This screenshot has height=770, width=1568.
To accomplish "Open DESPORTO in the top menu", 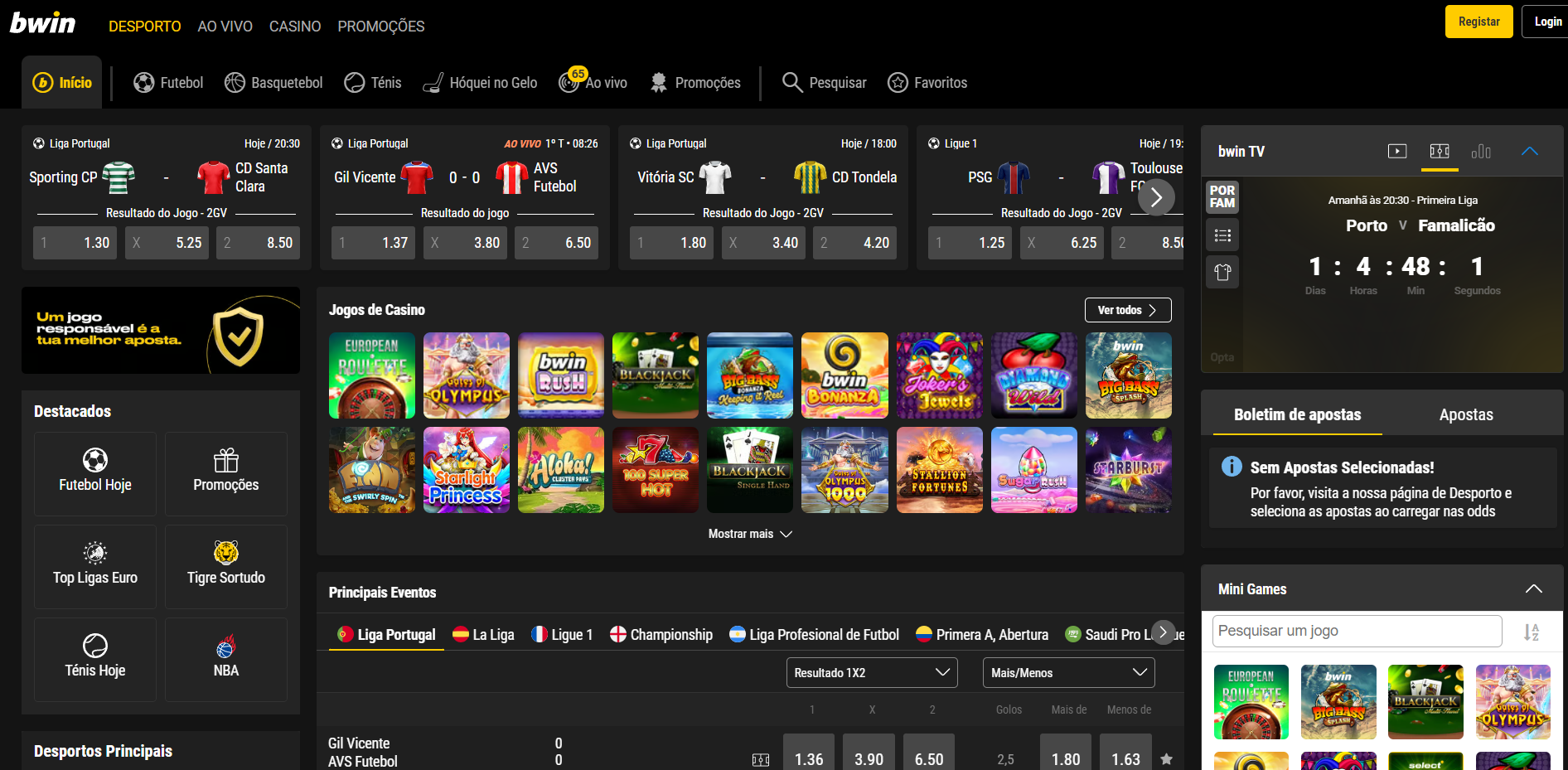I will (x=145, y=27).
